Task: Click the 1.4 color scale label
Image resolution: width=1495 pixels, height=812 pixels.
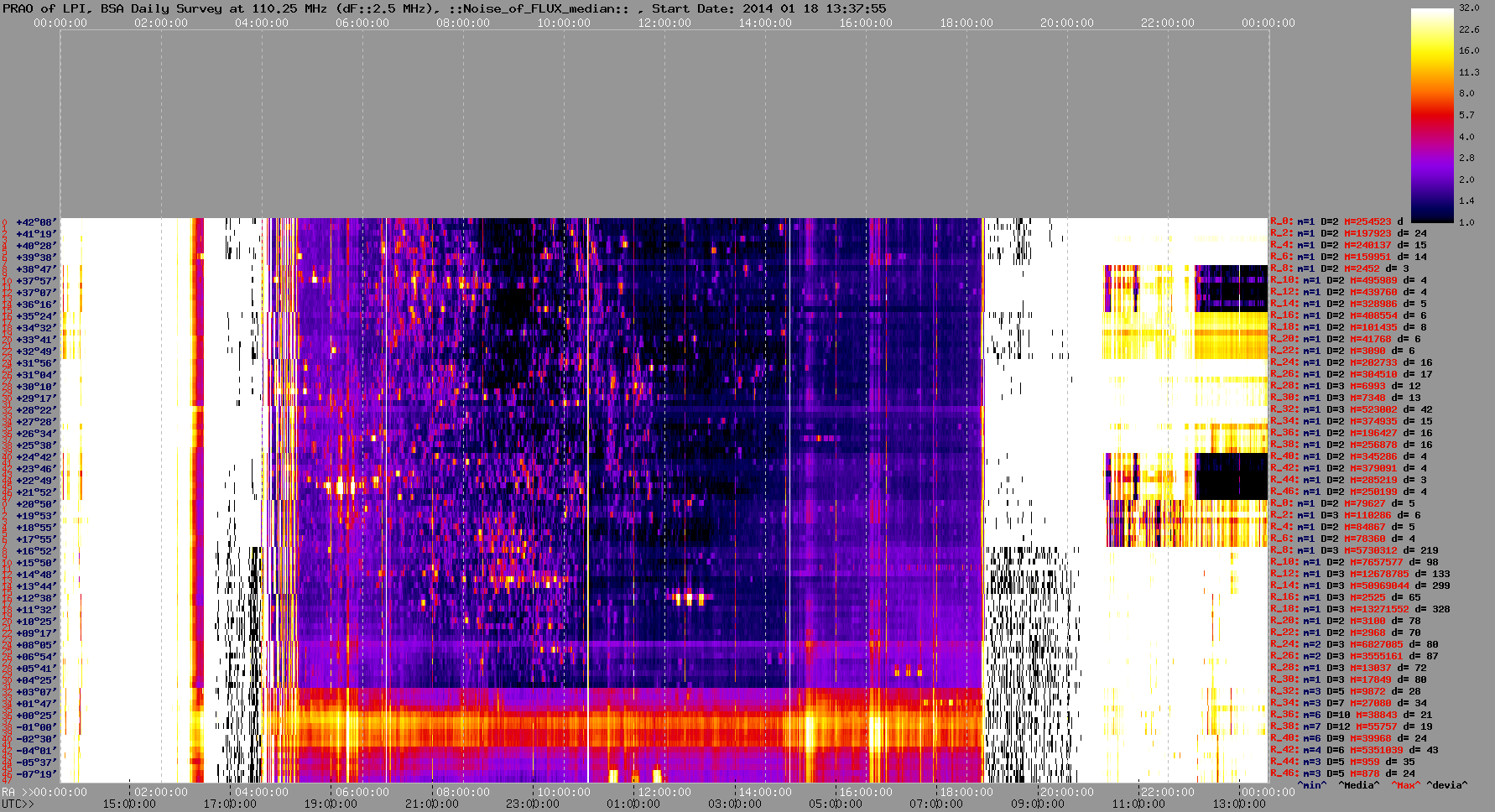Action: point(1466,201)
